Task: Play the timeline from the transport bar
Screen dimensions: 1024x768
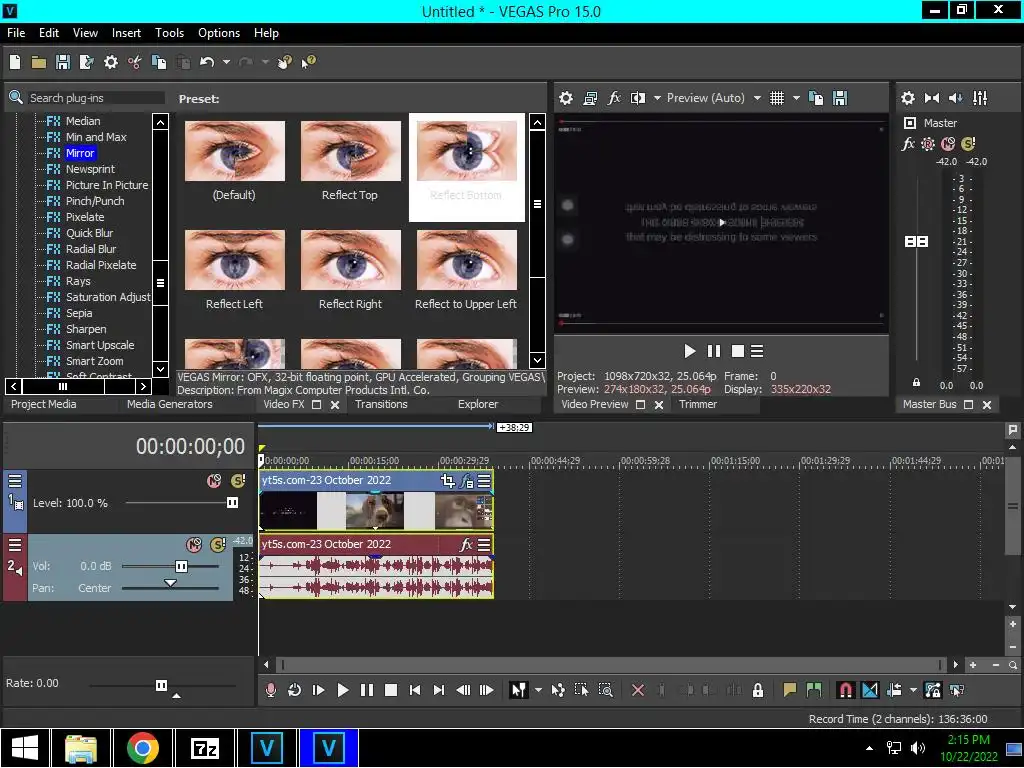Action: click(342, 690)
